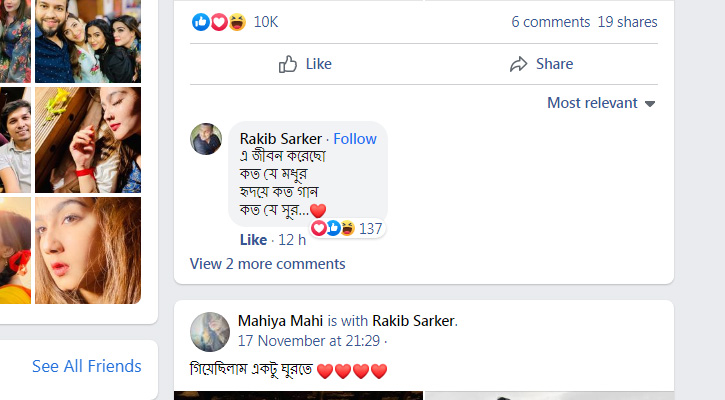Open tagged Rakib Sarker in post header

point(414,321)
